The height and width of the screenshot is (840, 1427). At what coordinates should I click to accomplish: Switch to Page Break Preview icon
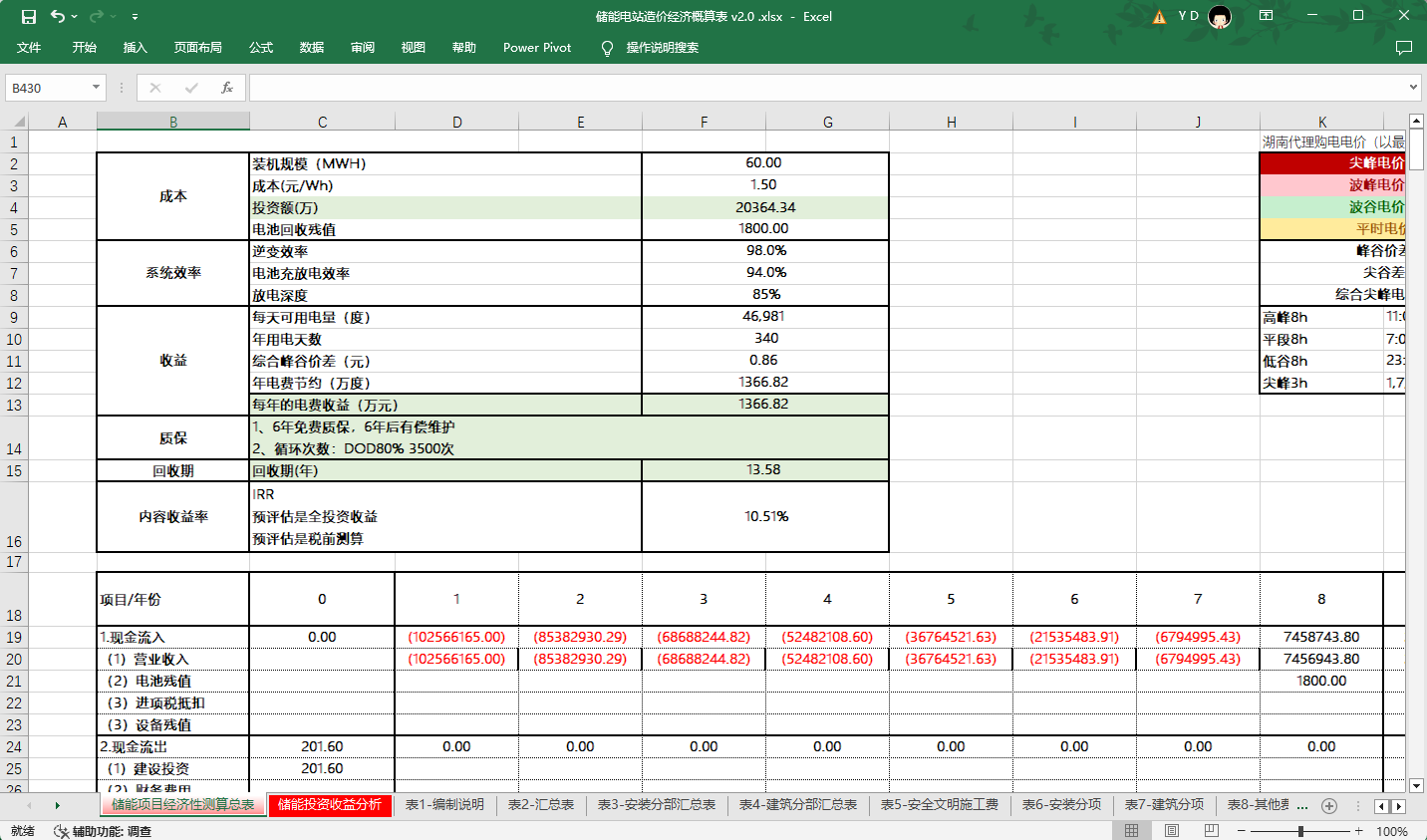tap(1212, 831)
